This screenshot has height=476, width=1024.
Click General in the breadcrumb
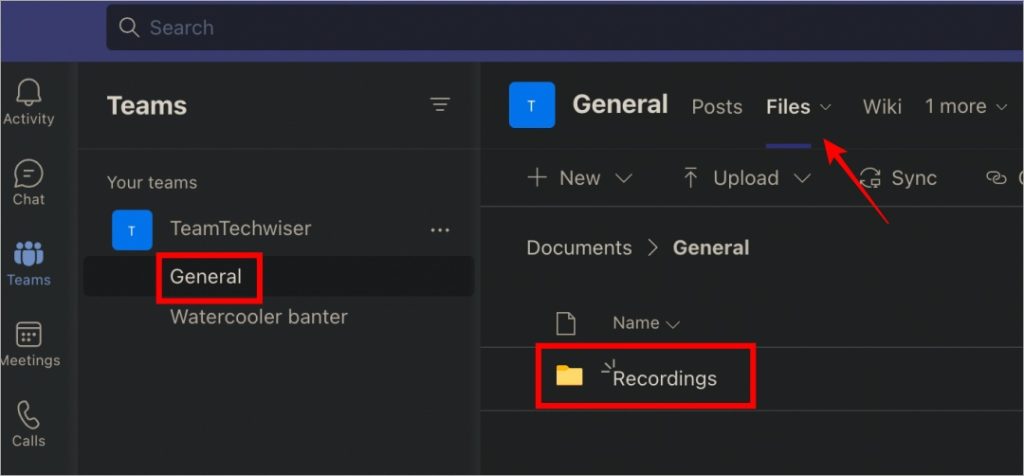tap(711, 248)
